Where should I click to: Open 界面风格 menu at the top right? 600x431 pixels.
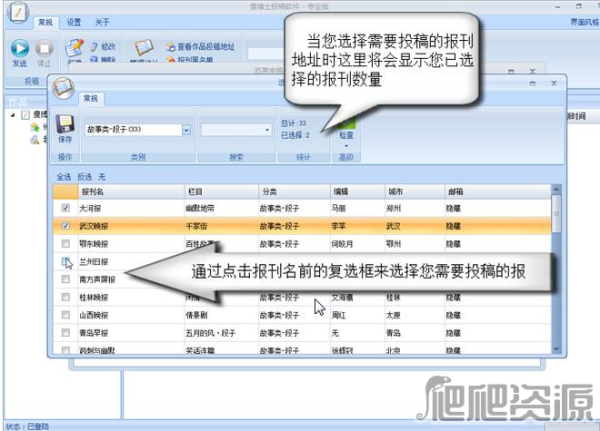coord(585,22)
